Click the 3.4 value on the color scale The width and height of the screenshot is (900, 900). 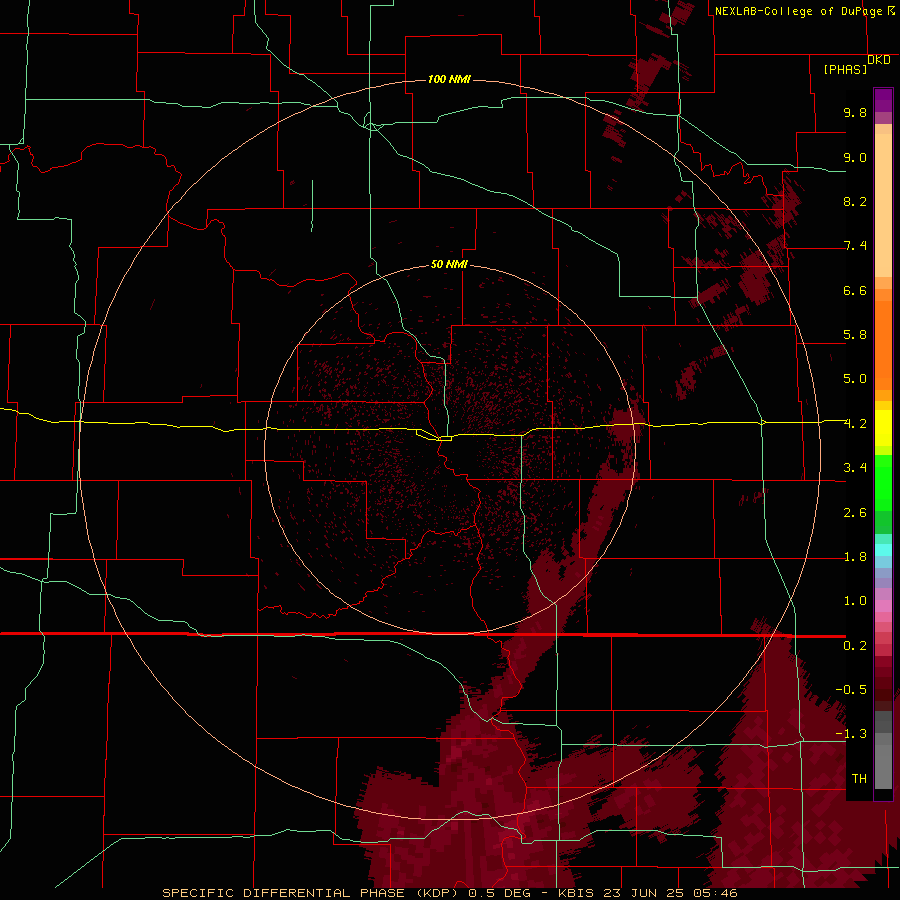pos(855,468)
